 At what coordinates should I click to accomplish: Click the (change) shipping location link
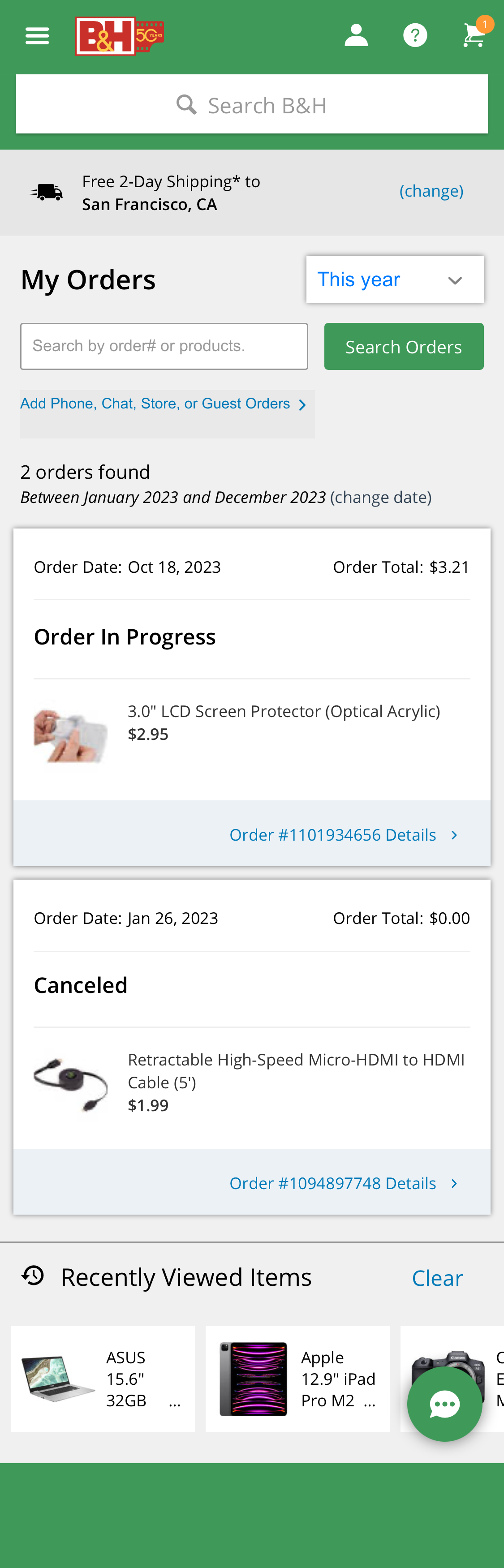[431, 190]
